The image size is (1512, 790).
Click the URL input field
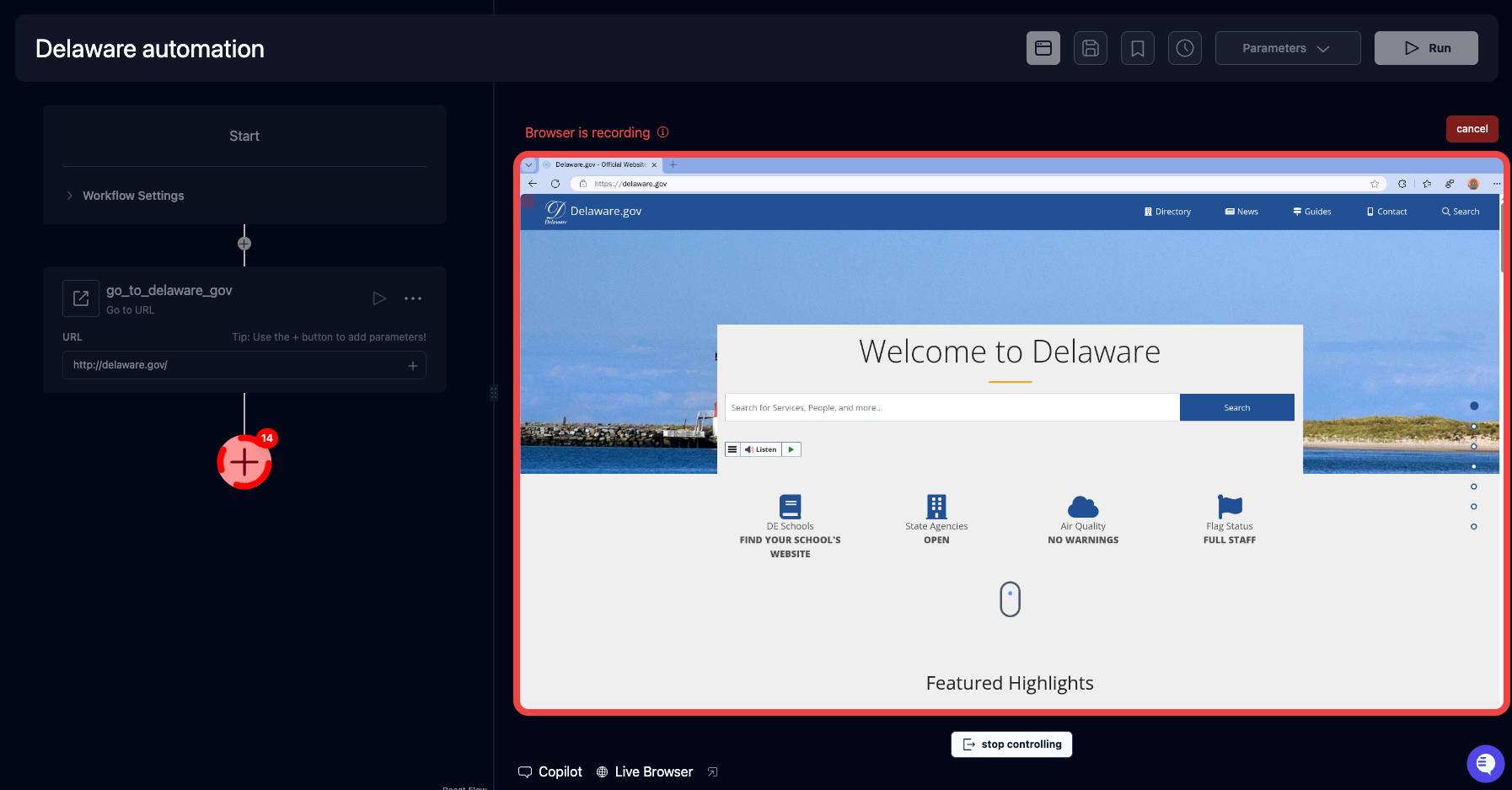(x=244, y=365)
